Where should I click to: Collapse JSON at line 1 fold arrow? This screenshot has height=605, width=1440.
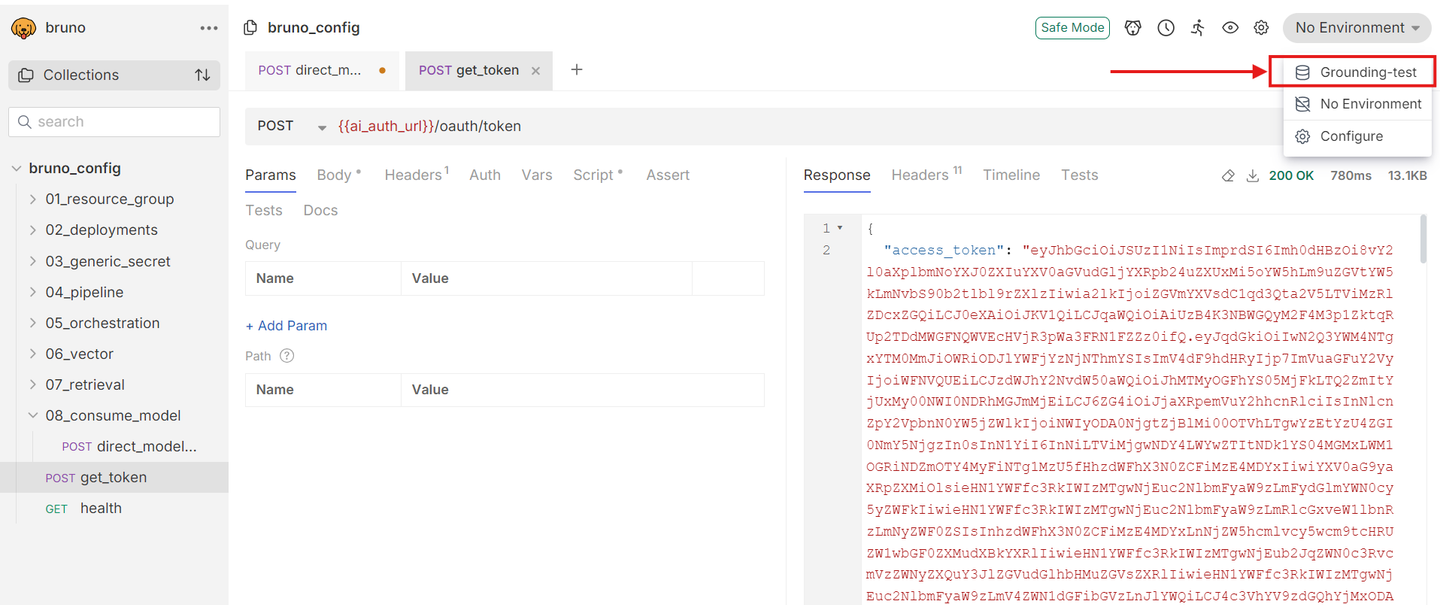[840, 229]
